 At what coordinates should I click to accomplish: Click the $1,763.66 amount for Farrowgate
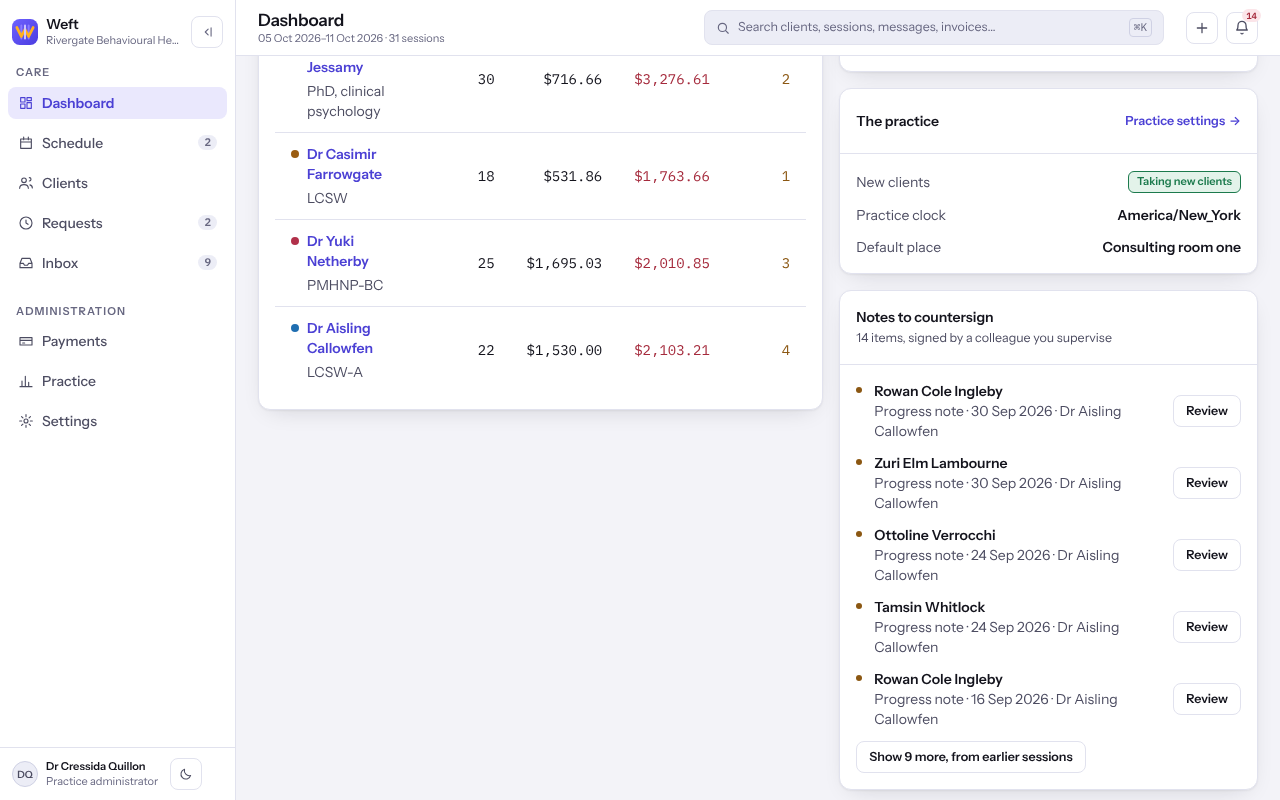[672, 177]
